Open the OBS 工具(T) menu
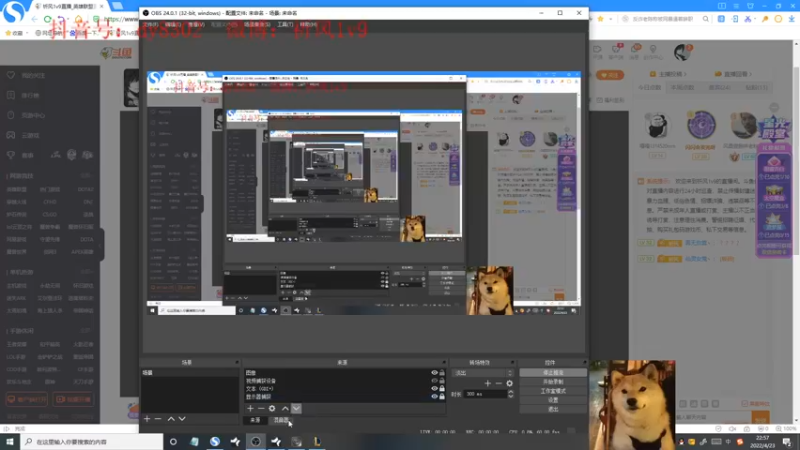Viewport: 800px width, 450px height. click(x=285, y=24)
